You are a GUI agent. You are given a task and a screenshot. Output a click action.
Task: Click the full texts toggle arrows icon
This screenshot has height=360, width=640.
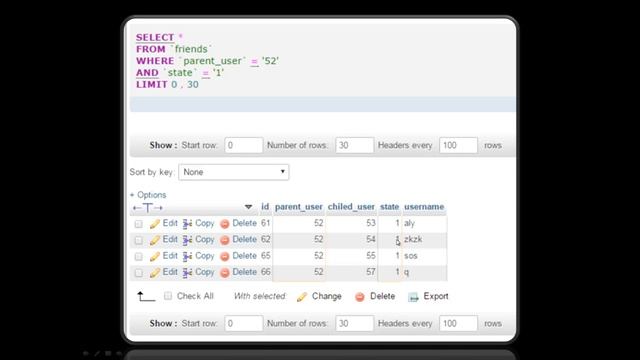coord(148,208)
